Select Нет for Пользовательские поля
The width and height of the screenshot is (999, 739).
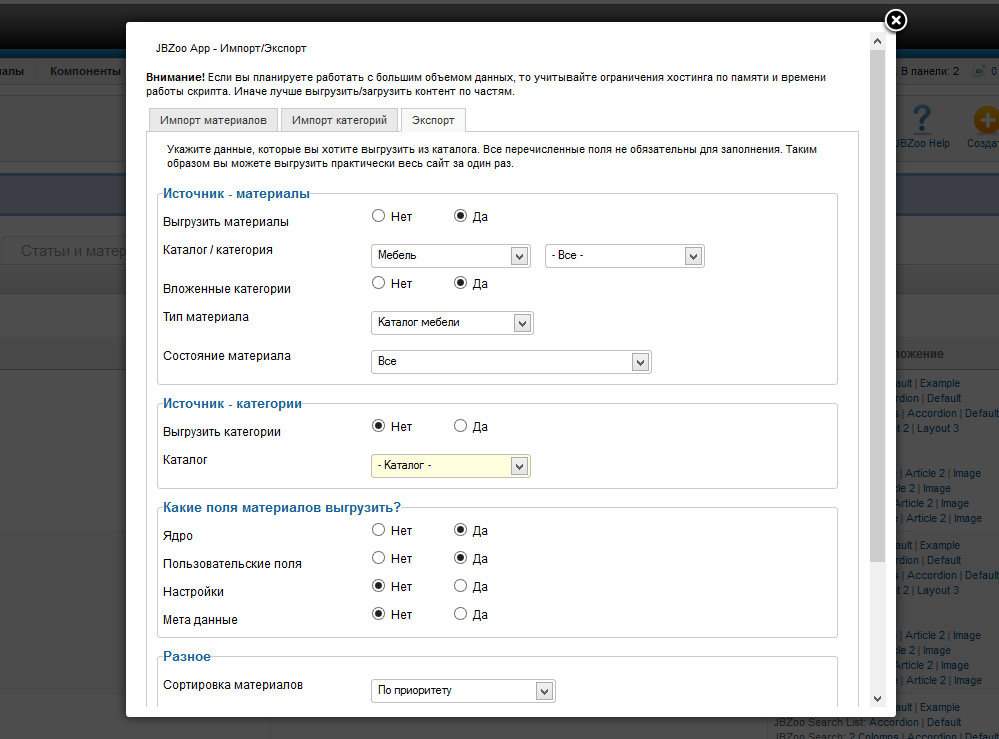[378, 557]
